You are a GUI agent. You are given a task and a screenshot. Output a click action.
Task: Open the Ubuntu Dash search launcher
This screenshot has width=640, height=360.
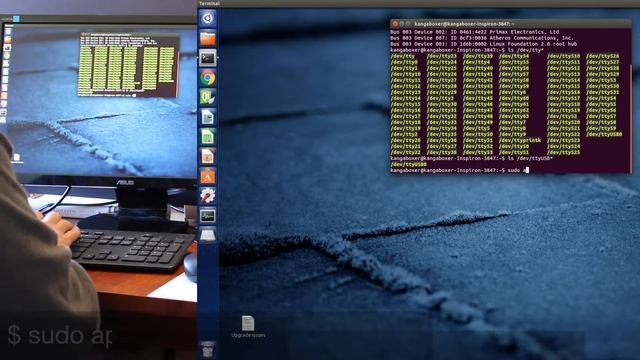208,18
